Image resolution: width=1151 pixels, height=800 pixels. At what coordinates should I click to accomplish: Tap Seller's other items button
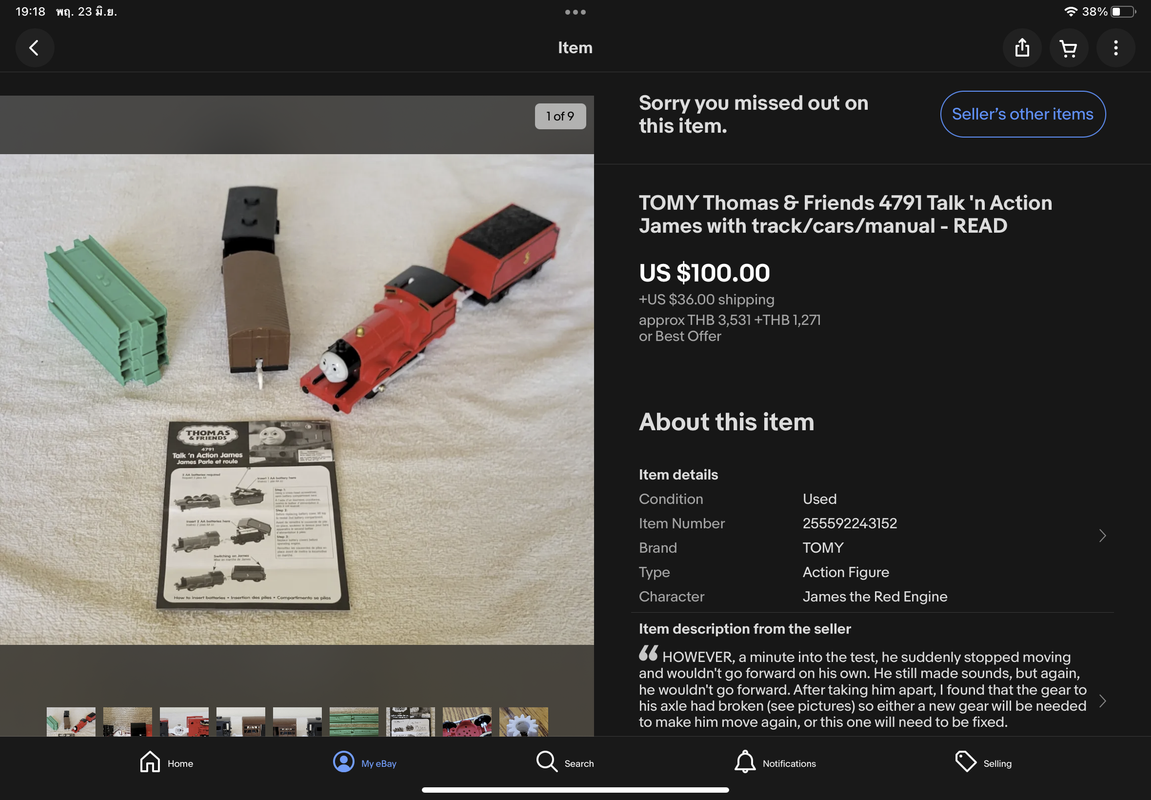(1023, 114)
